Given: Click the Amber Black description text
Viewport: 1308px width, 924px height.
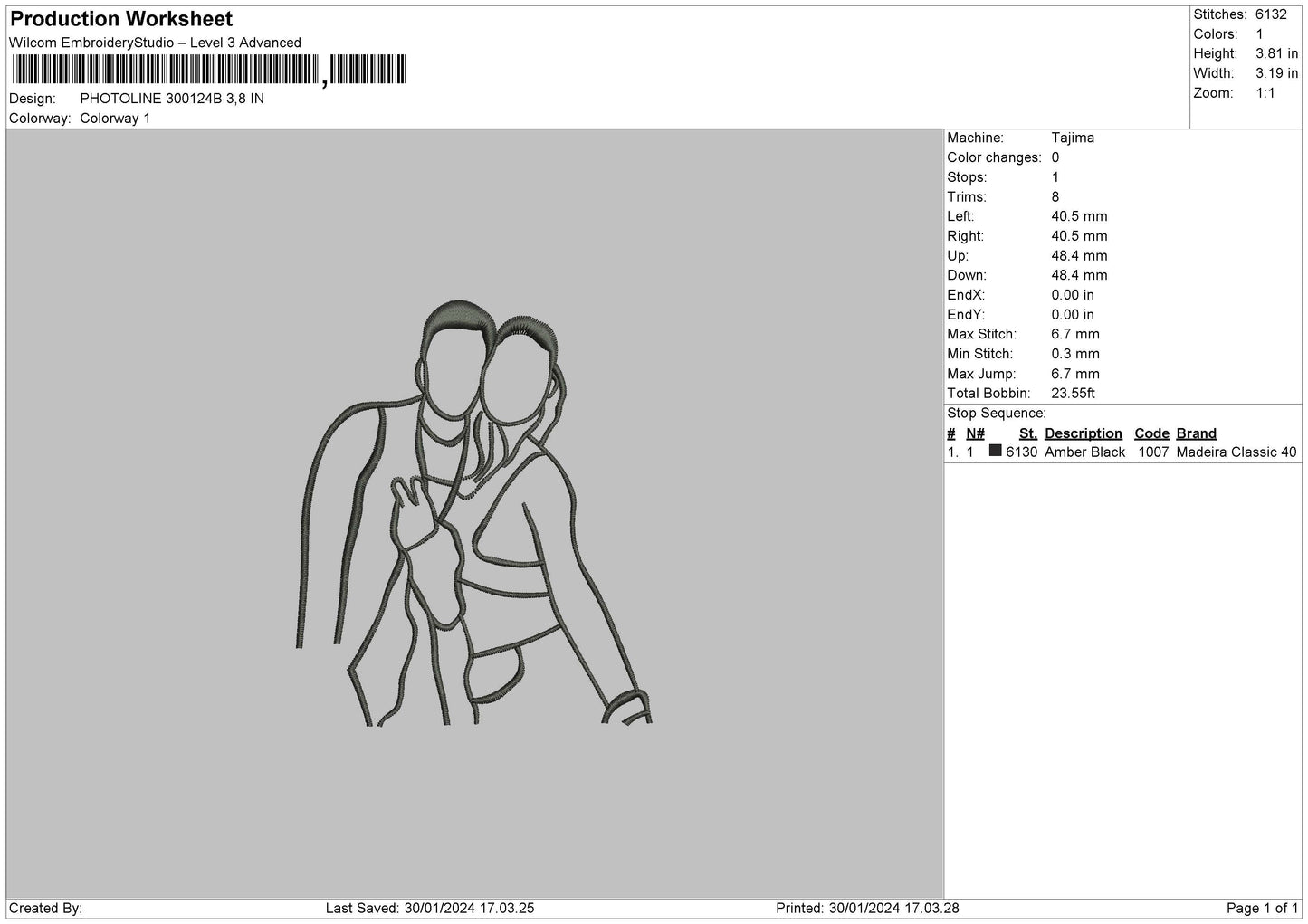Looking at the screenshot, I should tap(1084, 452).
